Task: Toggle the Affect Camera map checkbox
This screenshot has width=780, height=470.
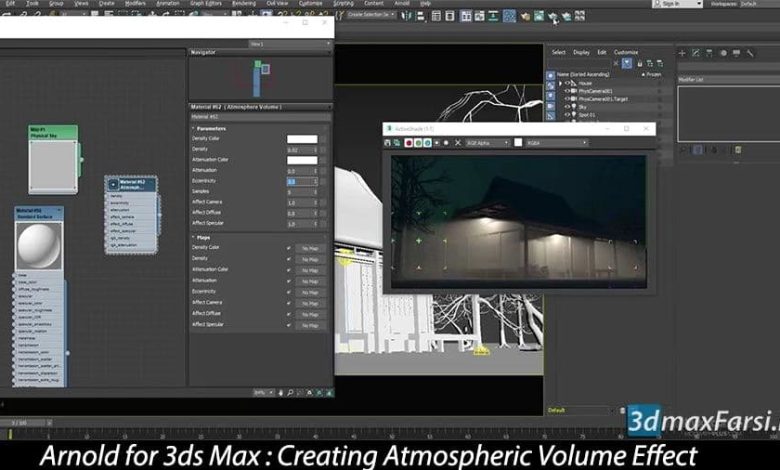Action: (x=289, y=303)
